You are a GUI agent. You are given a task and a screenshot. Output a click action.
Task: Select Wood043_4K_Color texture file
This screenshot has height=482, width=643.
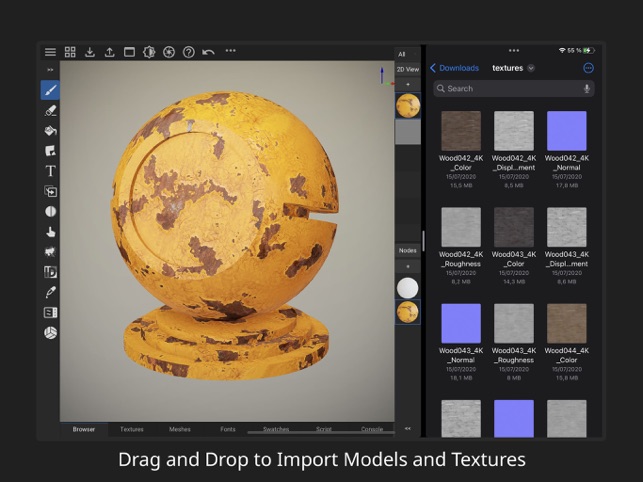pos(514,246)
